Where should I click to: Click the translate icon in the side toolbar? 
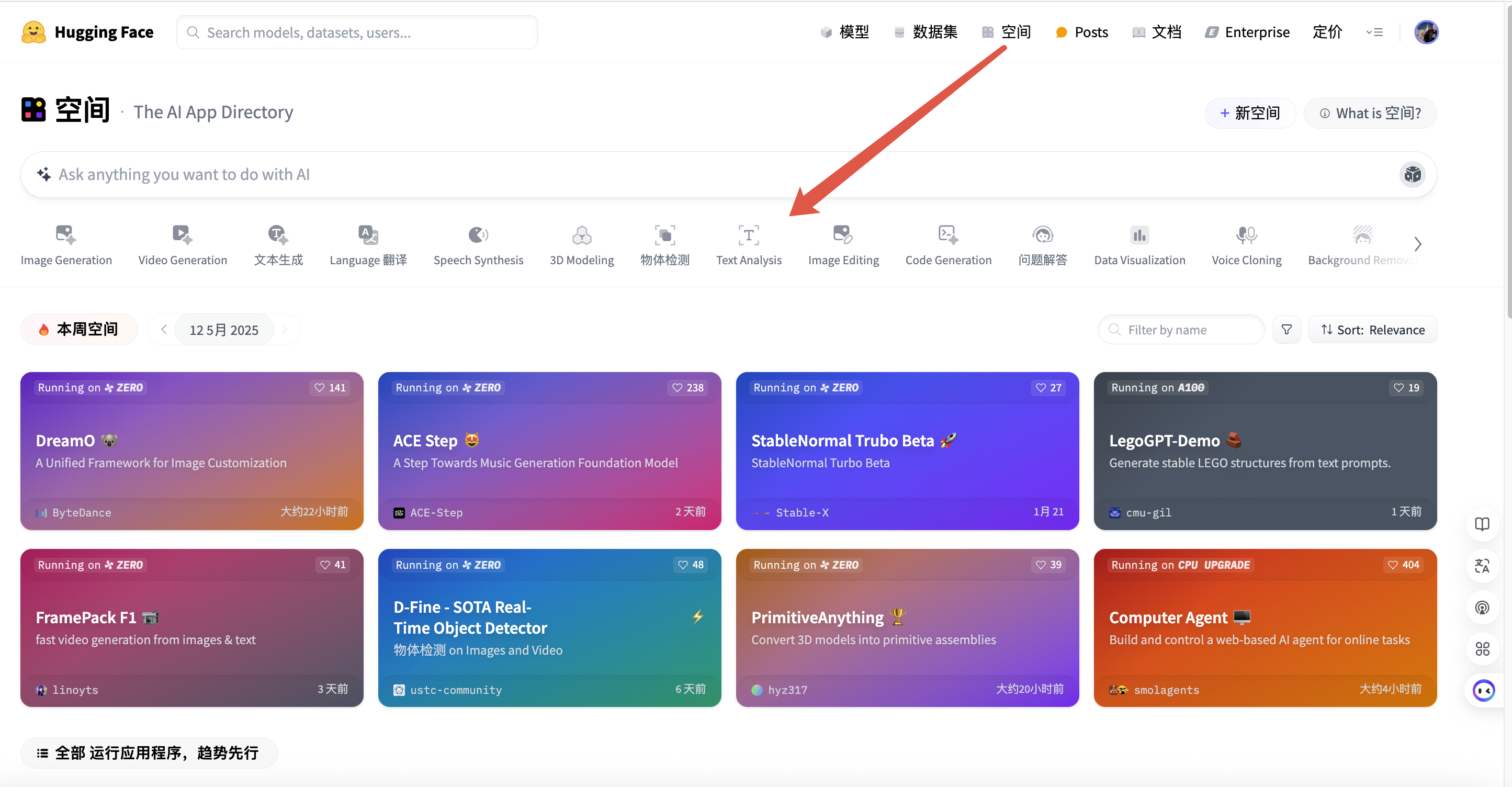tap(1482, 566)
